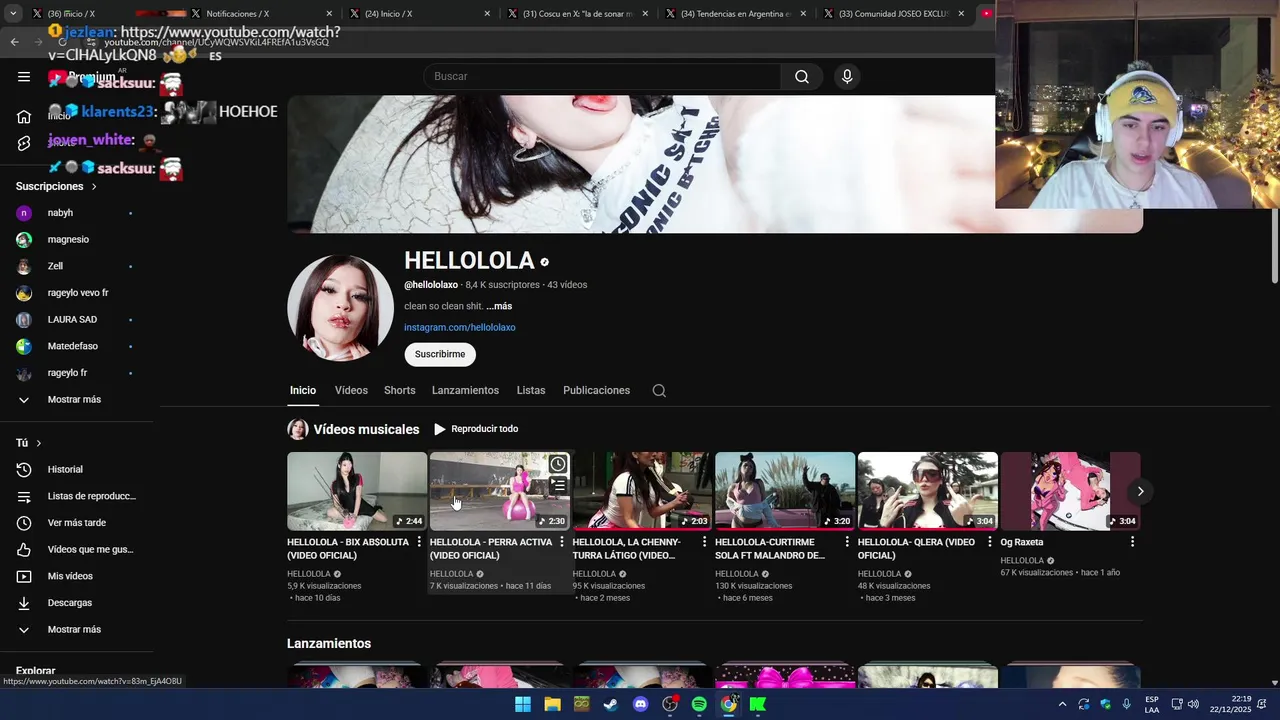
Task: Expand channel description with ...más
Action: pyautogui.click(x=499, y=306)
